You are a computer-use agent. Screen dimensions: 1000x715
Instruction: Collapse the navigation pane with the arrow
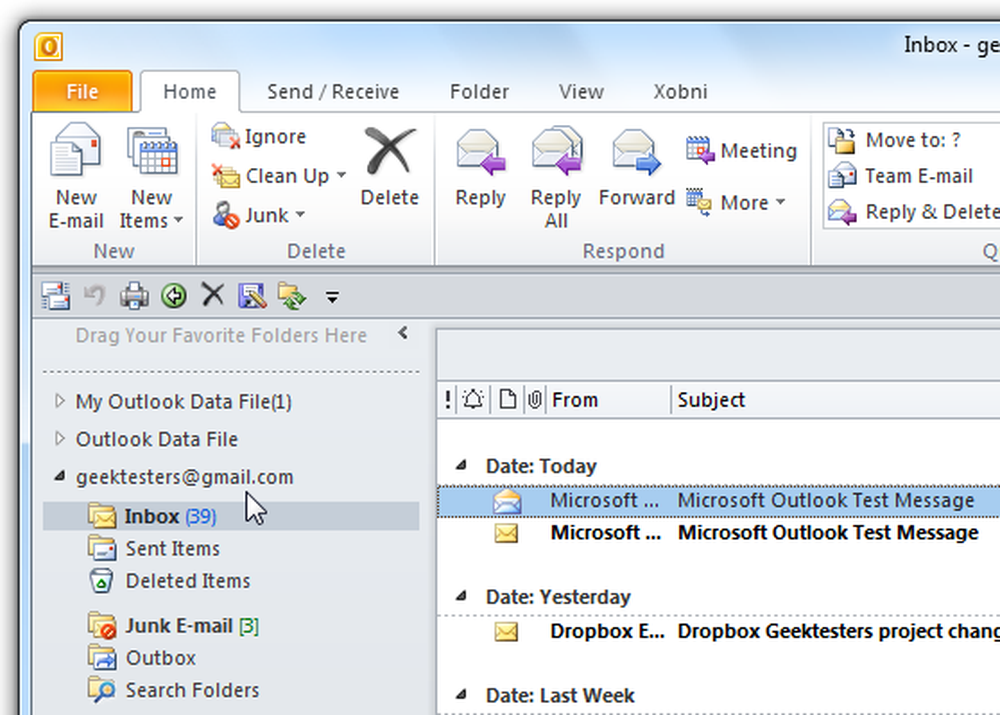coord(402,333)
